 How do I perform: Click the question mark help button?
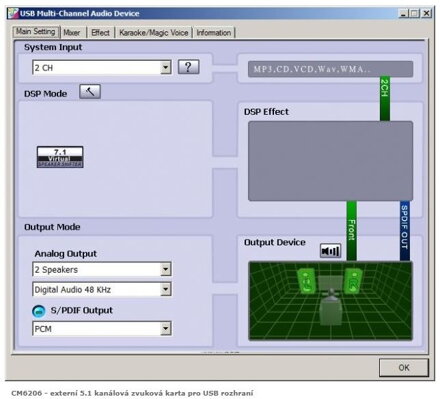pos(188,67)
